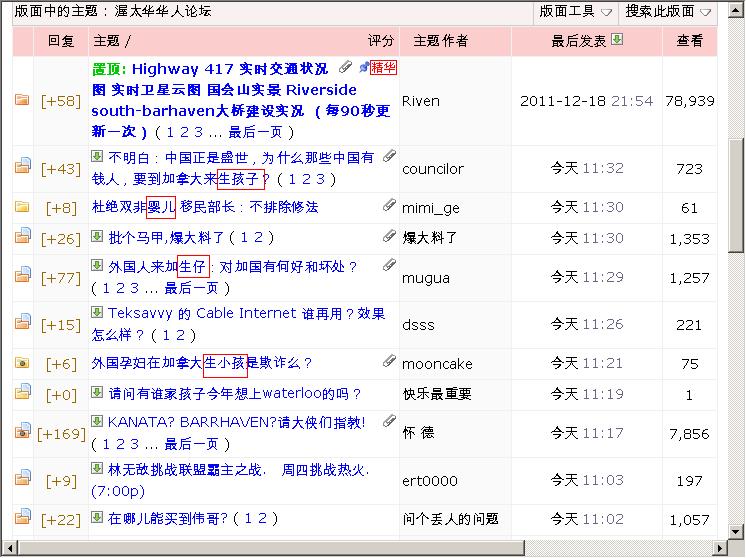Click the pin icon on the Highway 417 thread
The width and height of the screenshot is (746, 558).
[x=363, y=68]
